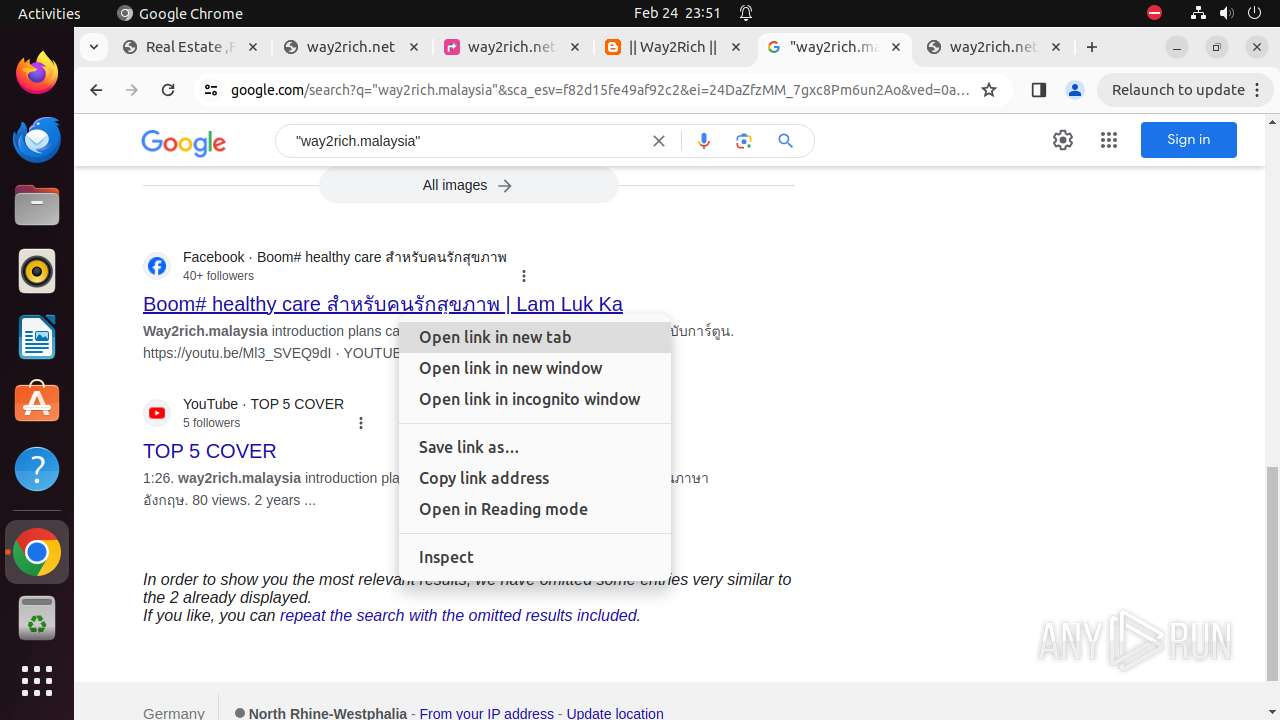Image resolution: width=1280 pixels, height=720 pixels.
Task: Open the Trash dock icon
Action: [x=37, y=618]
